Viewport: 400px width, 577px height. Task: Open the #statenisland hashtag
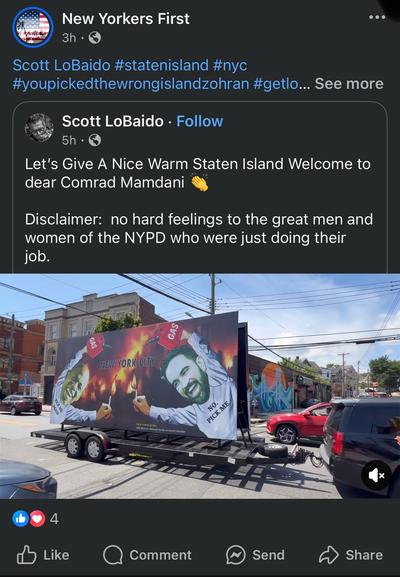tap(162, 65)
